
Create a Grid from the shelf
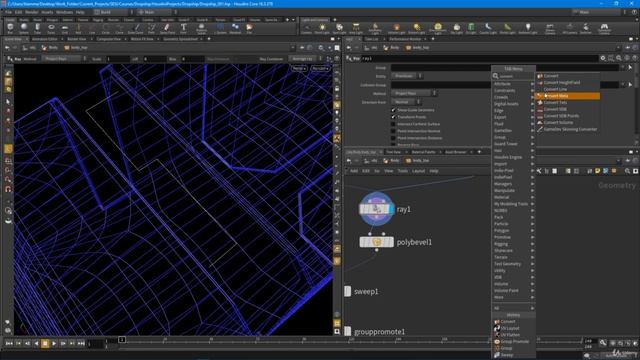click(64, 29)
